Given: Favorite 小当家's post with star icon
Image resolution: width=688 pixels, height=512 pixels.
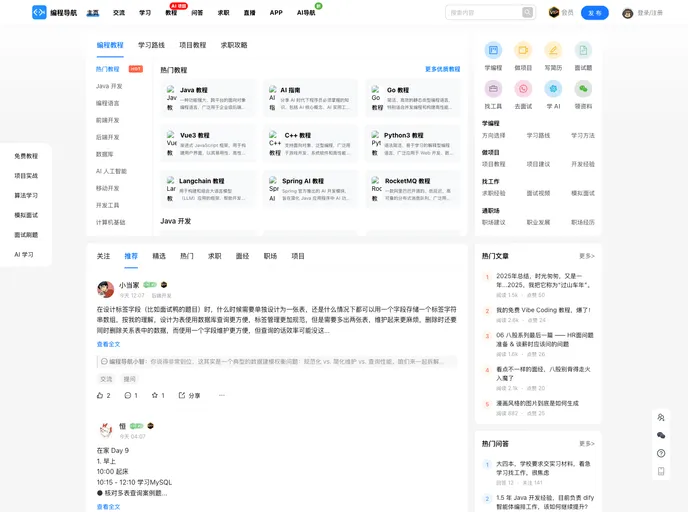Looking at the screenshot, I should pyautogui.click(x=154, y=395).
